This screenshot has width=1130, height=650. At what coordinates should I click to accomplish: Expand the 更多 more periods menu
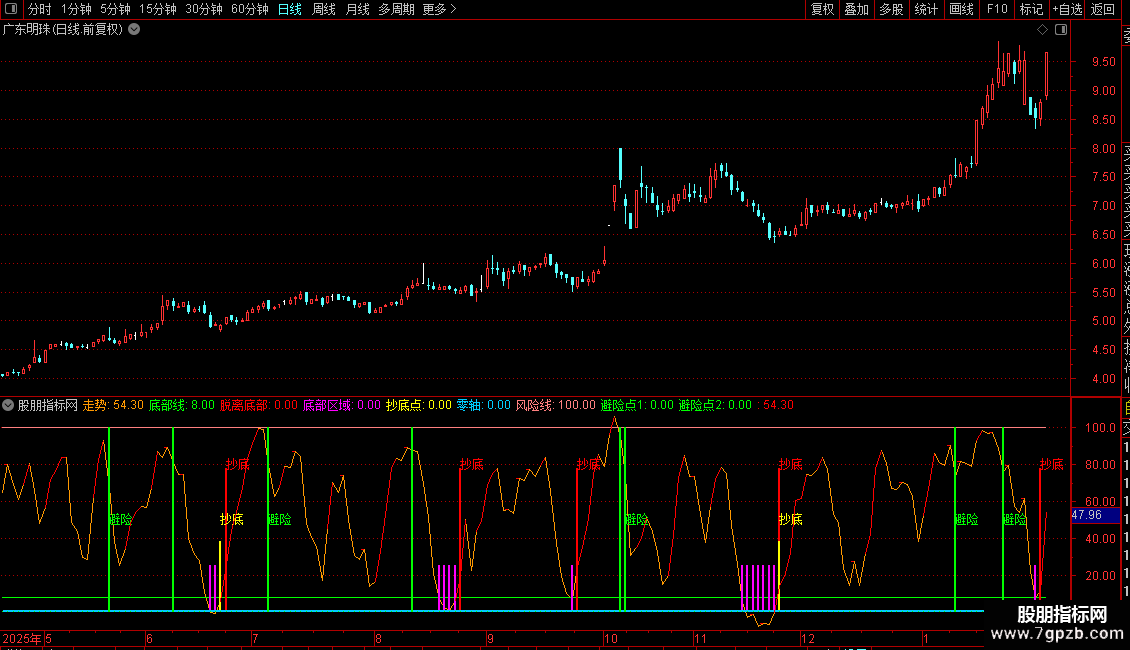(x=440, y=9)
